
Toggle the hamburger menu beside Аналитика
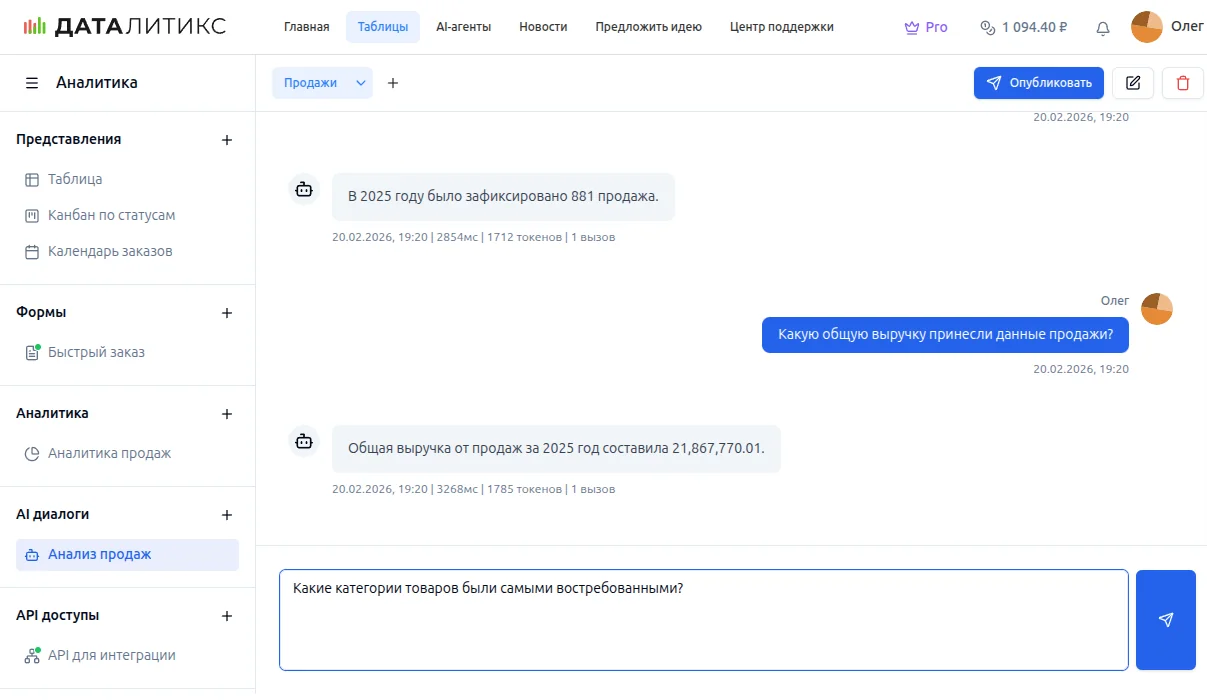32,83
